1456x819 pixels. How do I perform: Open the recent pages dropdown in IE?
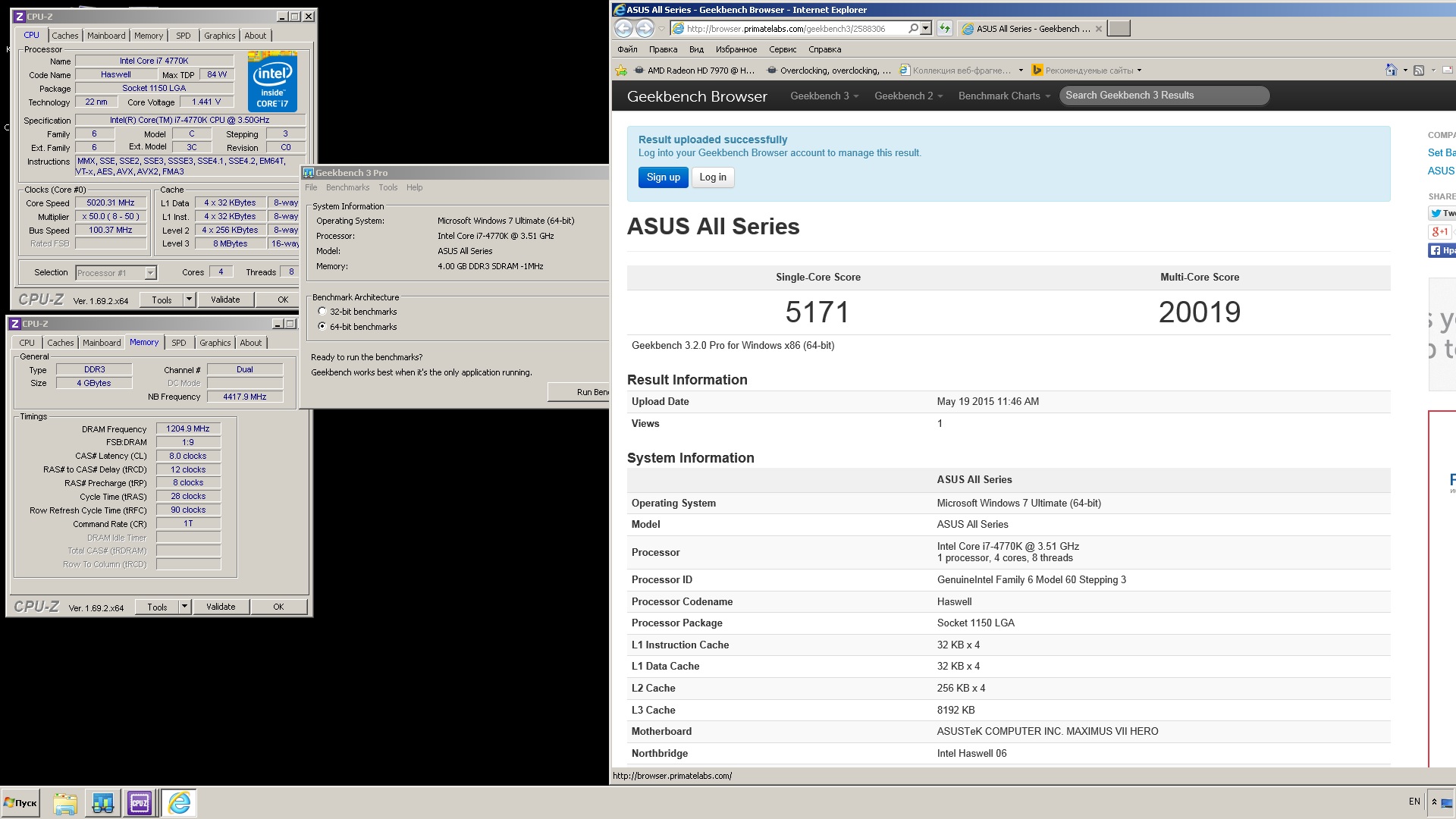661,29
